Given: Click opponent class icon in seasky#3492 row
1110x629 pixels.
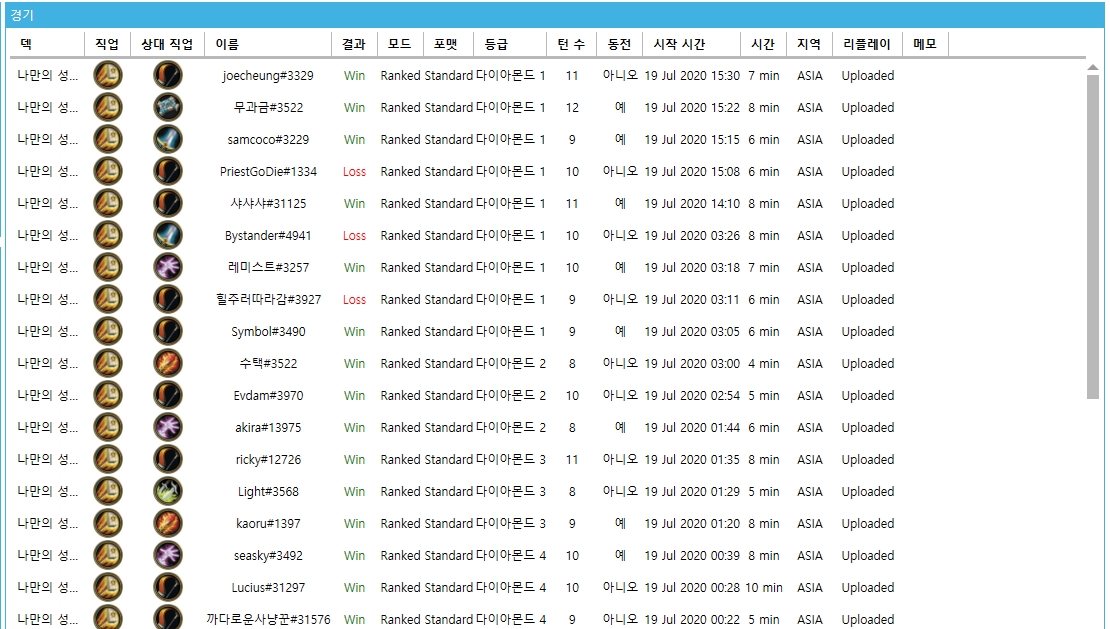Looking at the screenshot, I should [x=168, y=555].
